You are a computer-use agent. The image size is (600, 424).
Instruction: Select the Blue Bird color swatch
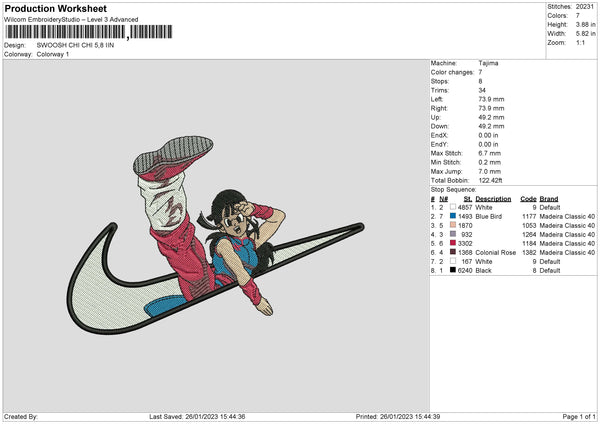(x=453, y=216)
